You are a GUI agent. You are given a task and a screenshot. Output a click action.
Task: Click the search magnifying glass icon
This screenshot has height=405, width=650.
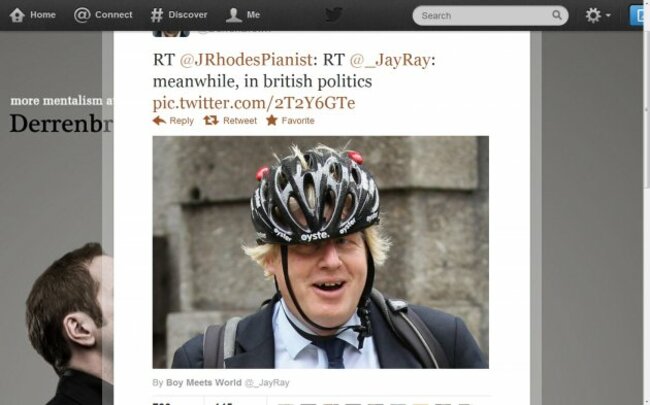[x=557, y=15]
